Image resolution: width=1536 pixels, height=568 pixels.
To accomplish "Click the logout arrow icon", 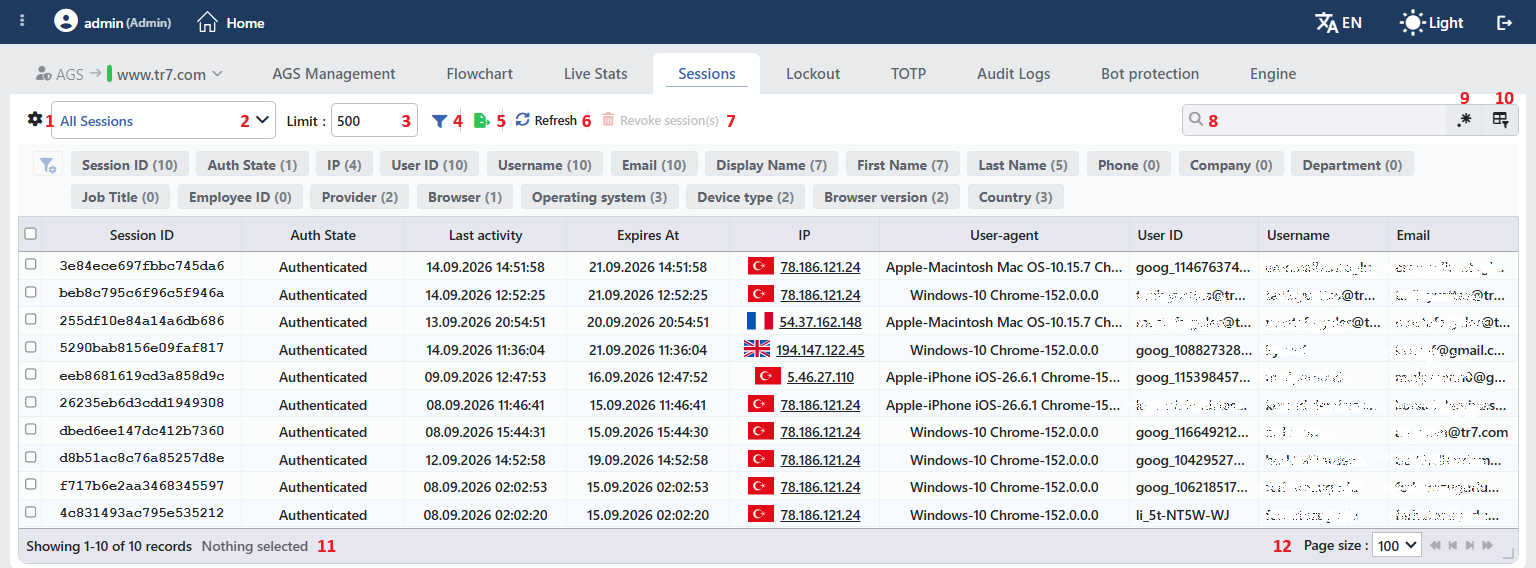I will (1505, 22).
